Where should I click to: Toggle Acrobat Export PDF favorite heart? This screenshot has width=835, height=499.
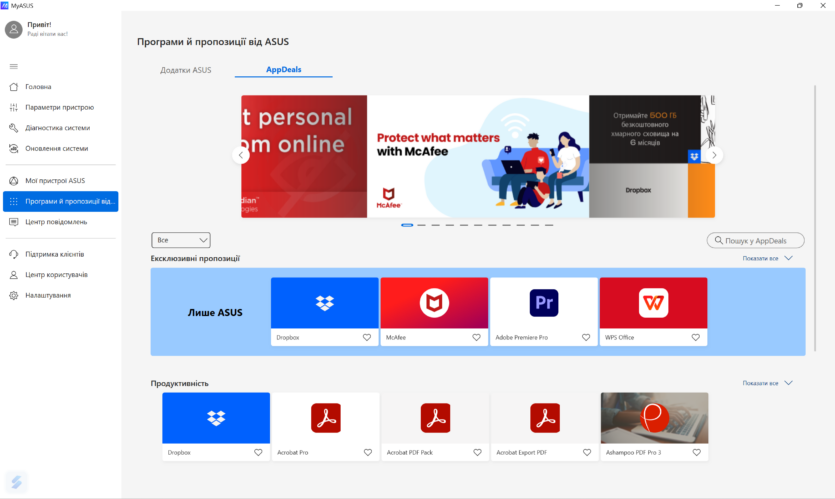click(x=587, y=453)
